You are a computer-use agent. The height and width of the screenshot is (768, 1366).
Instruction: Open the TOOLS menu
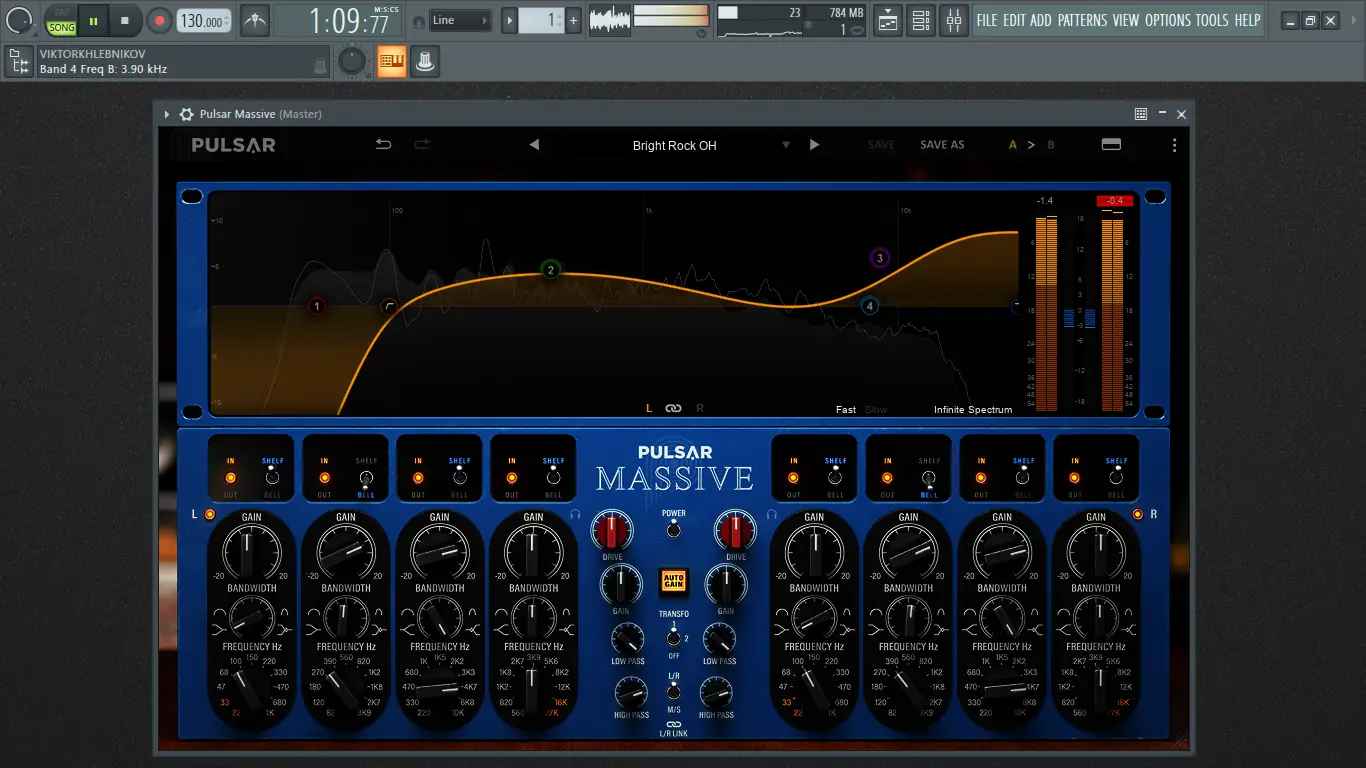1212,20
